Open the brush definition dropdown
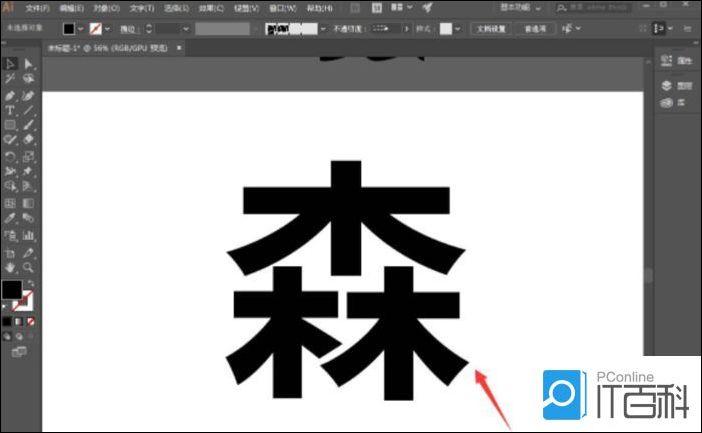This screenshot has width=702, height=433. [x=323, y=29]
